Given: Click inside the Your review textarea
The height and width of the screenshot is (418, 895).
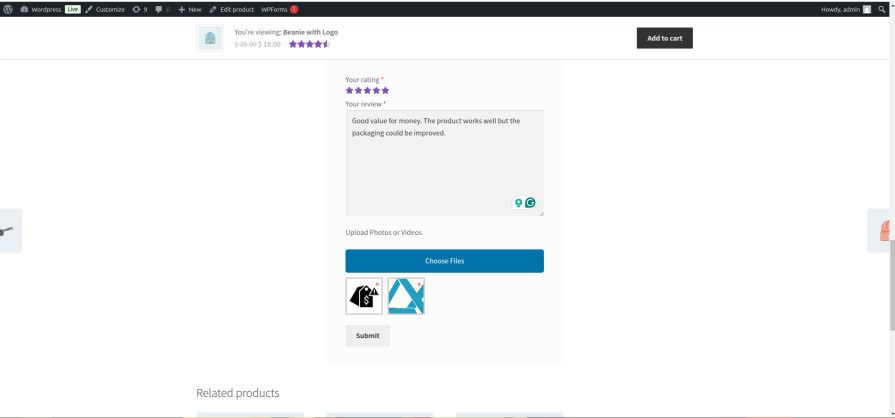Looking at the screenshot, I should [444, 163].
